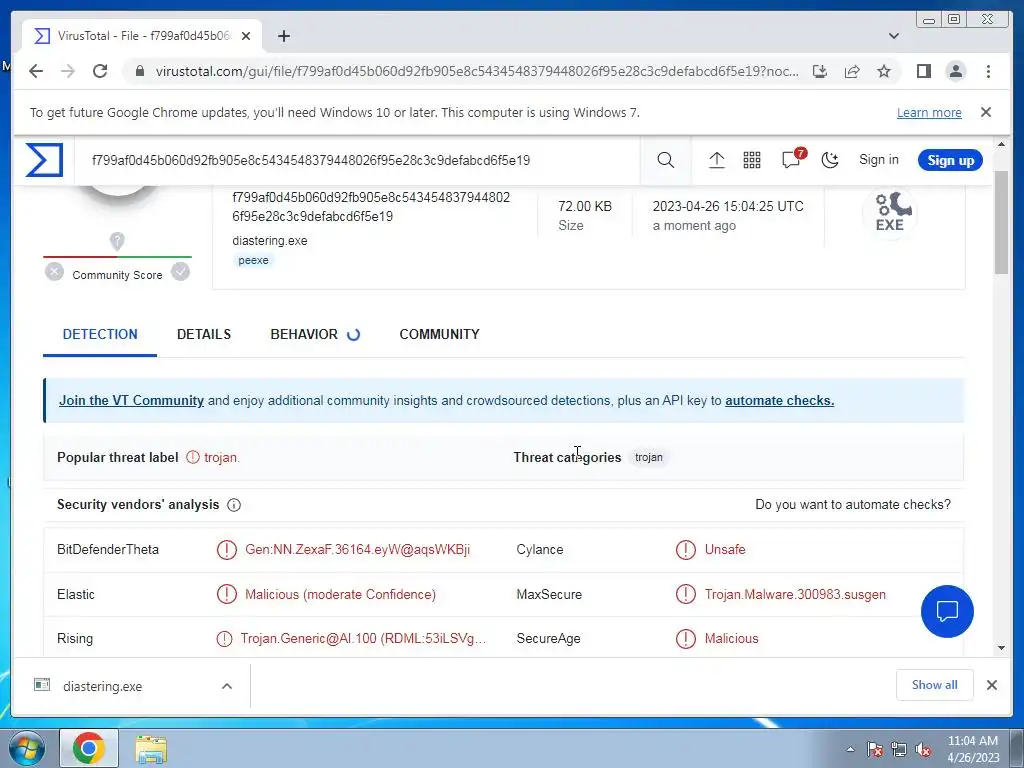This screenshot has width=1024, height=768.
Task: Click volume speaker icon in system tray
Action: [923, 749]
